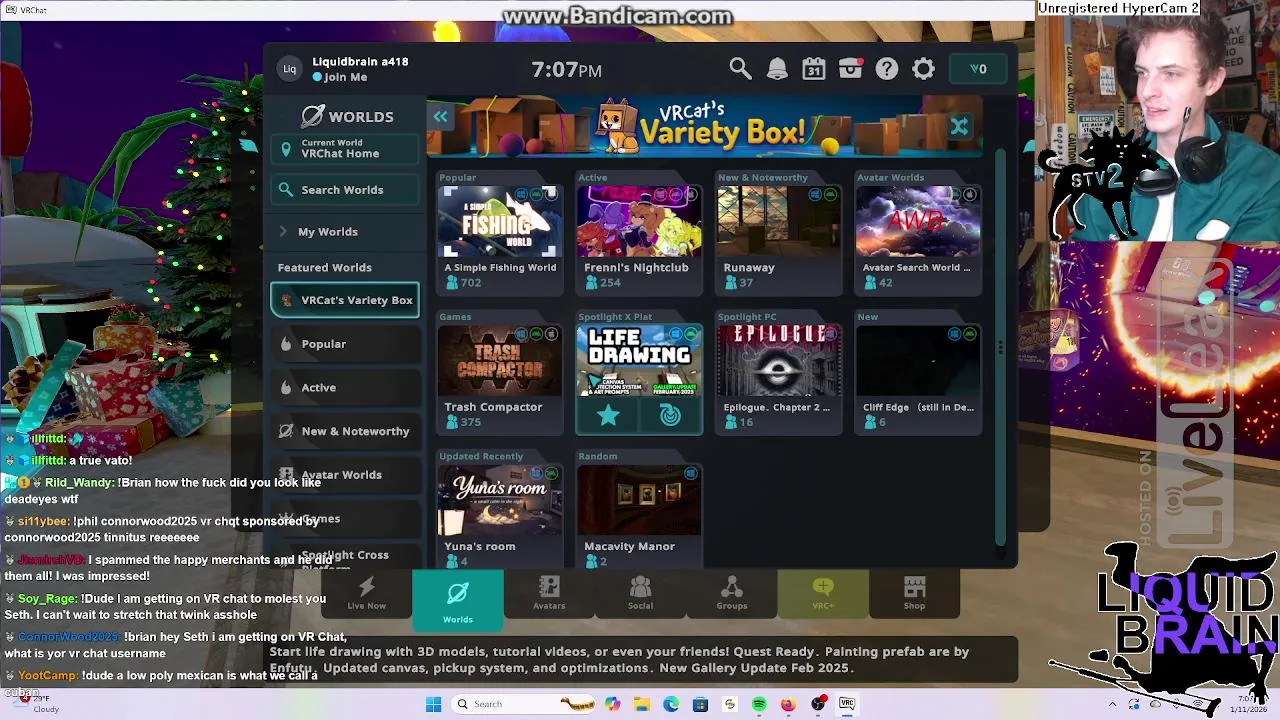
Task: Click the Liq profile avatar circle
Action: coord(289,69)
